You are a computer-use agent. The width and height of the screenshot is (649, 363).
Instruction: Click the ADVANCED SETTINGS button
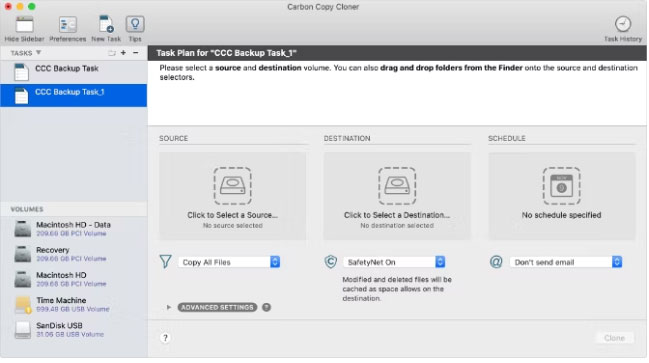(217, 307)
